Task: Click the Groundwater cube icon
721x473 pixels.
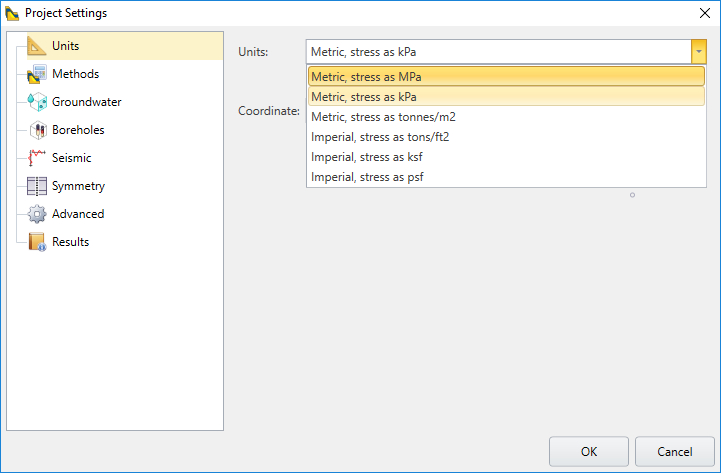Action: pyautogui.click(x=37, y=102)
